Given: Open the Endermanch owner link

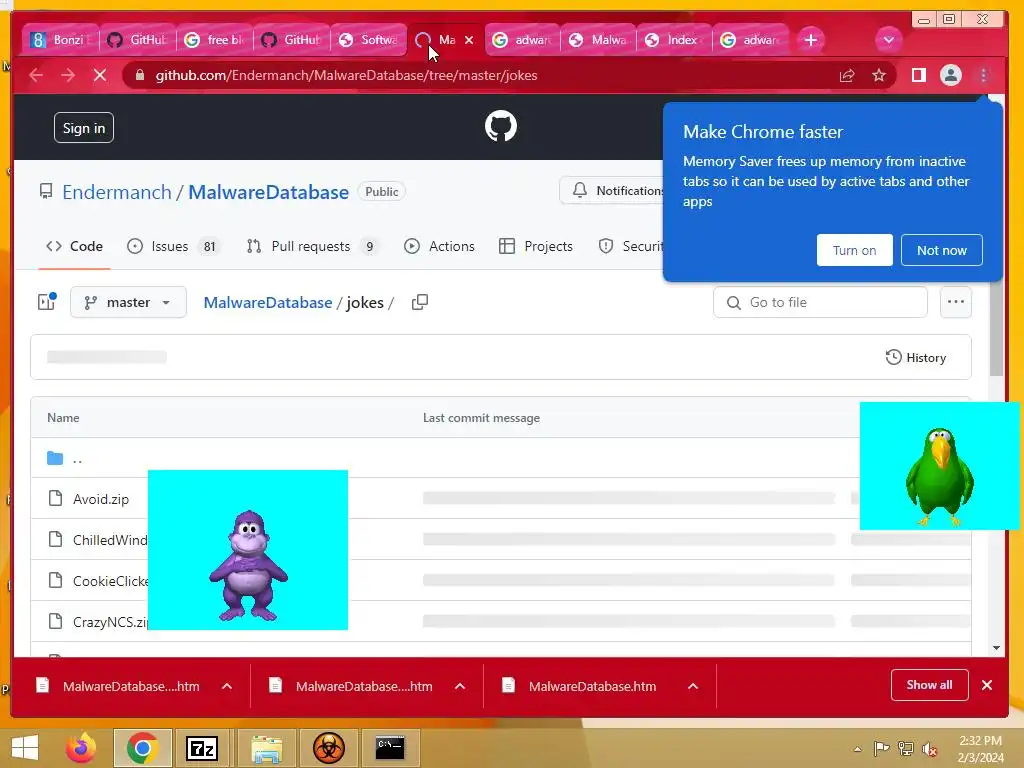Looking at the screenshot, I should click(x=117, y=192).
